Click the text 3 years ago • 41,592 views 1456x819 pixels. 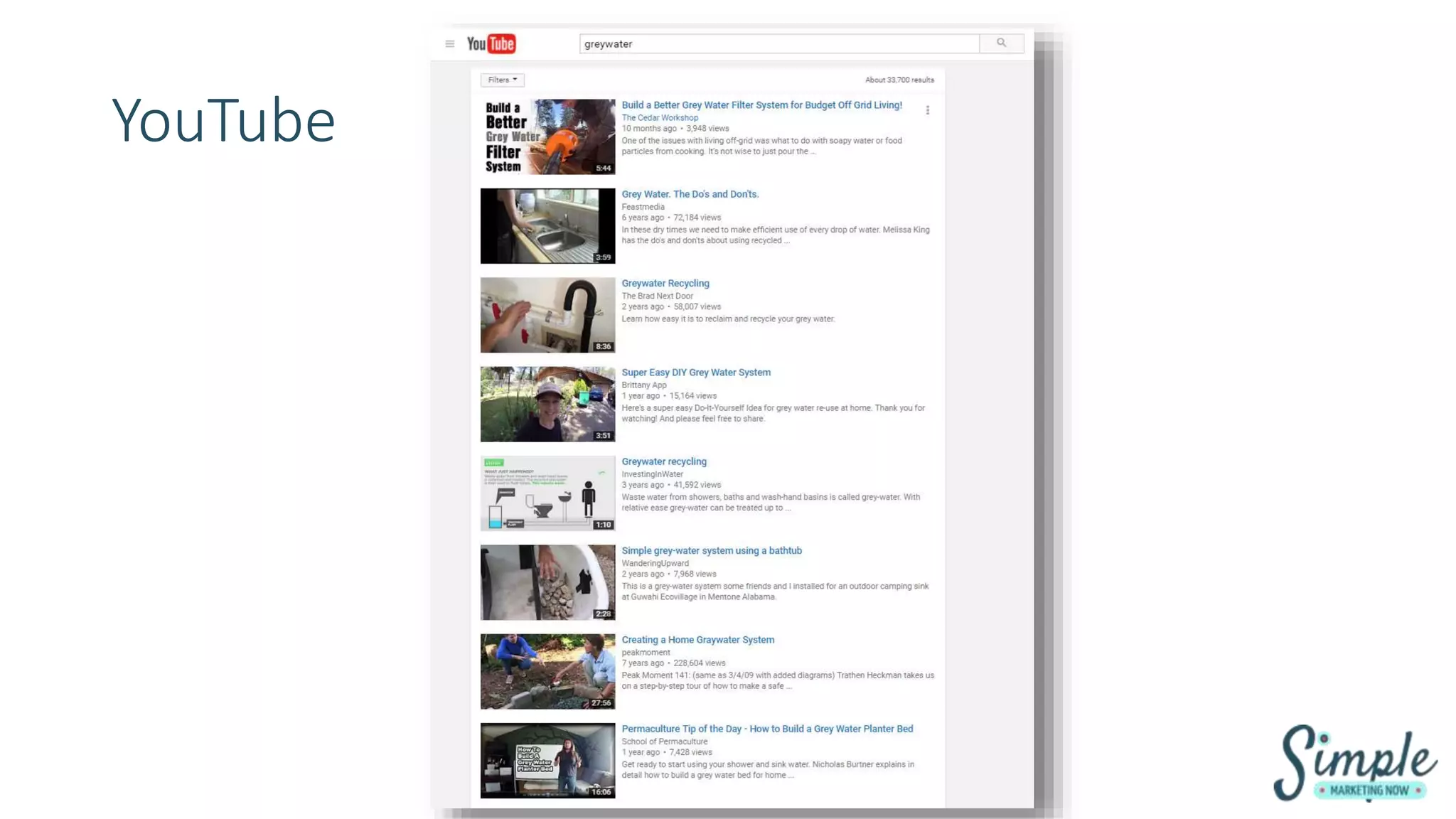click(671, 485)
